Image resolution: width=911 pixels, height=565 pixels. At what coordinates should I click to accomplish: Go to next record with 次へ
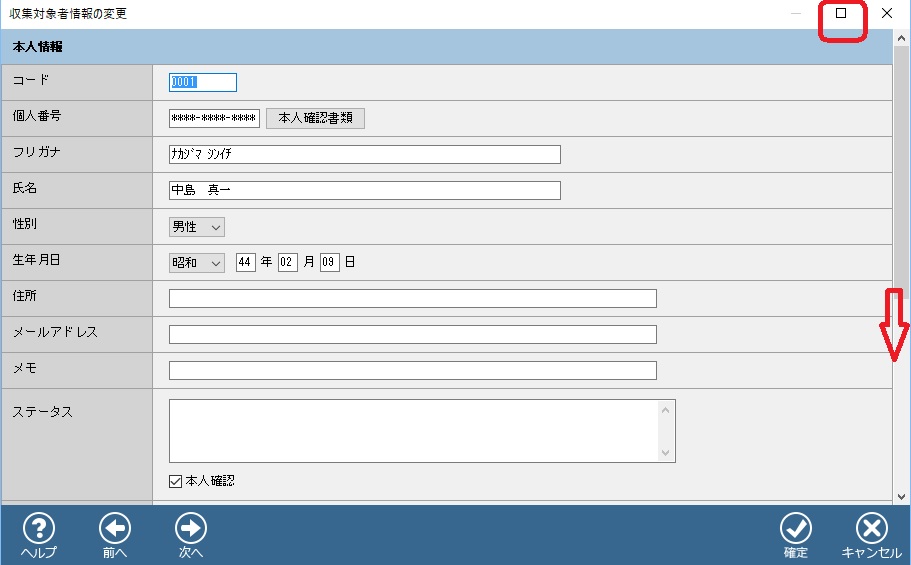point(191,530)
